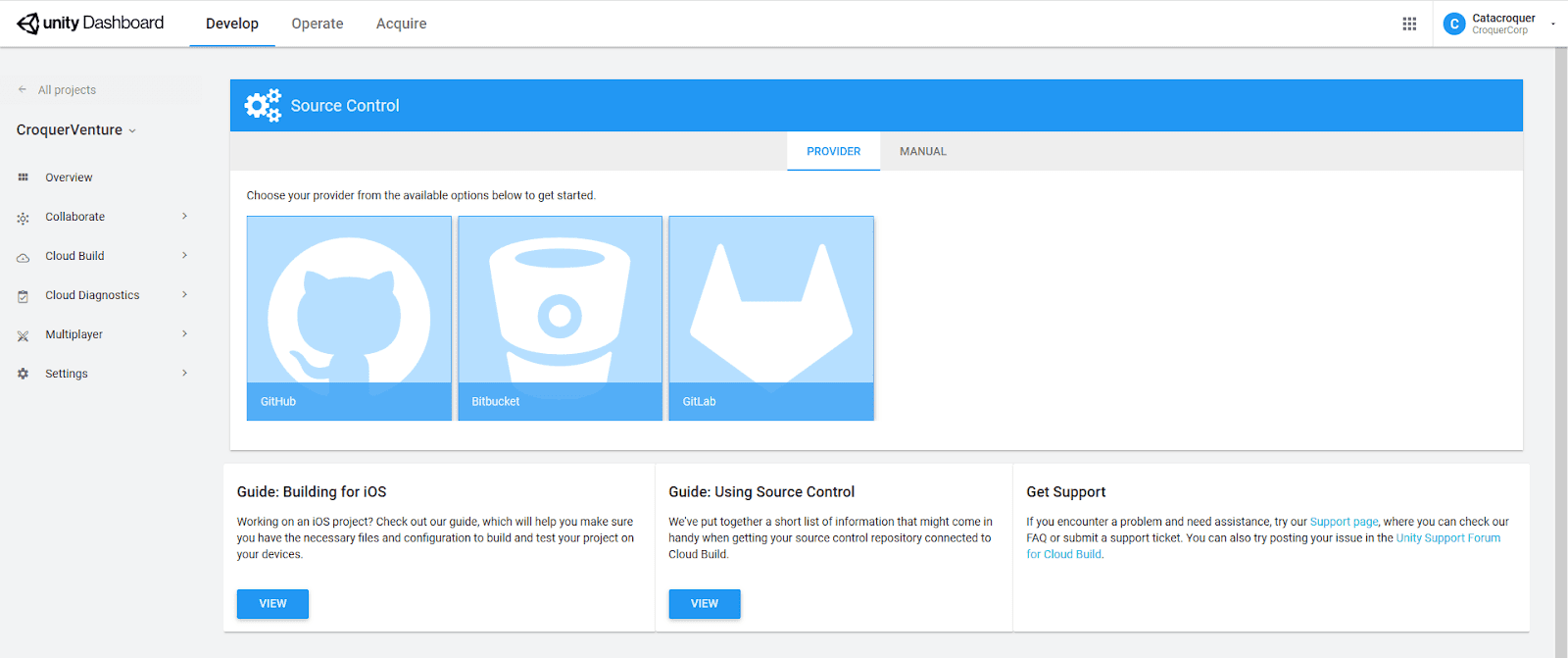The height and width of the screenshot is (658, 1568).
Task: Click the Overview grid icon
Action: pyautogui.click(x=24, y=177)
